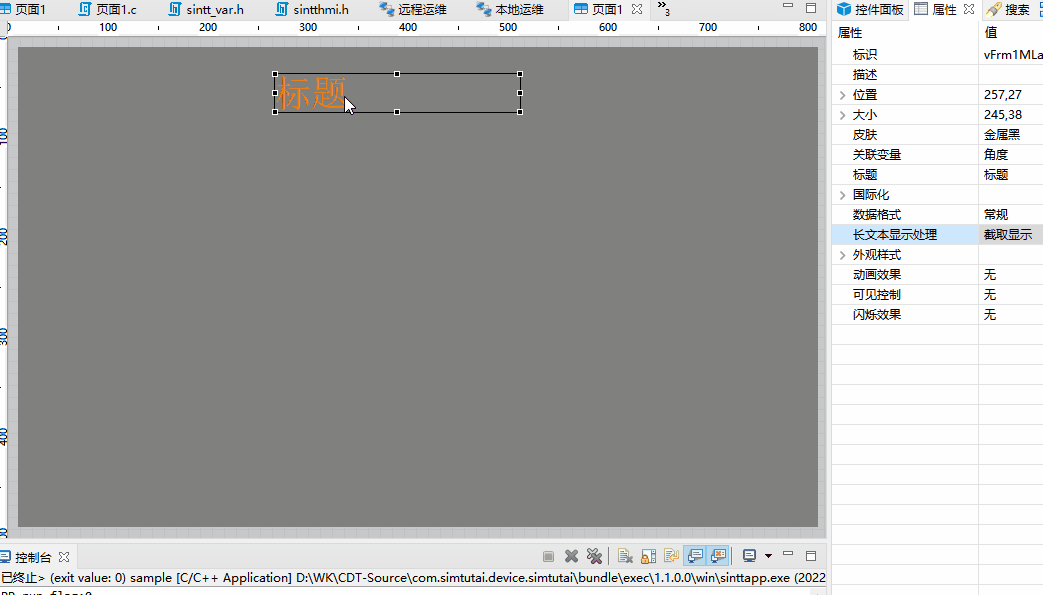Expand the 外观样式 property group
Image resolution: width=1043 pixels, height=595 pixels.
(843, 255)
